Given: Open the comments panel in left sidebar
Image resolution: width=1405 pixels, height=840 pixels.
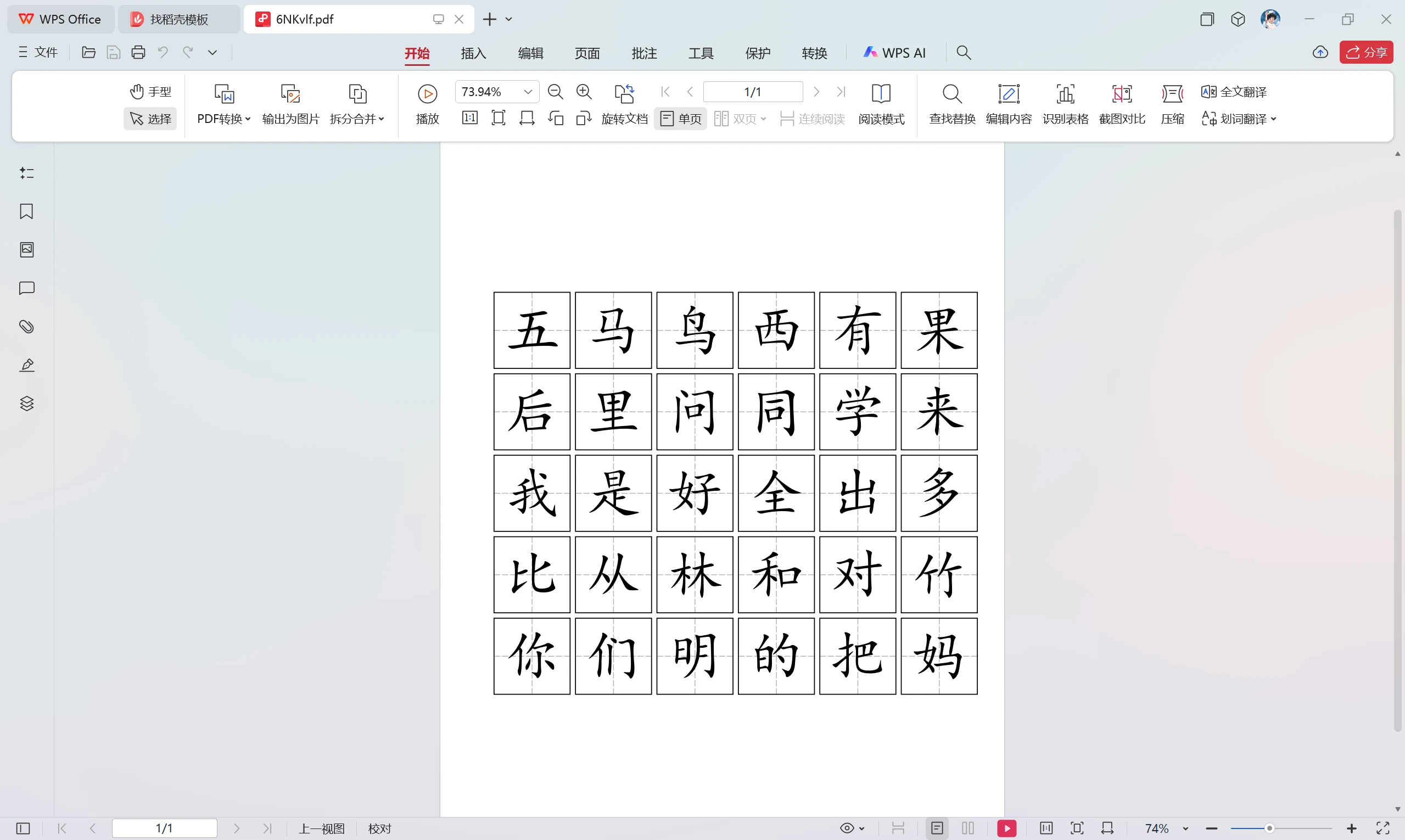Looking at the screenshot, I should [26, 288].
